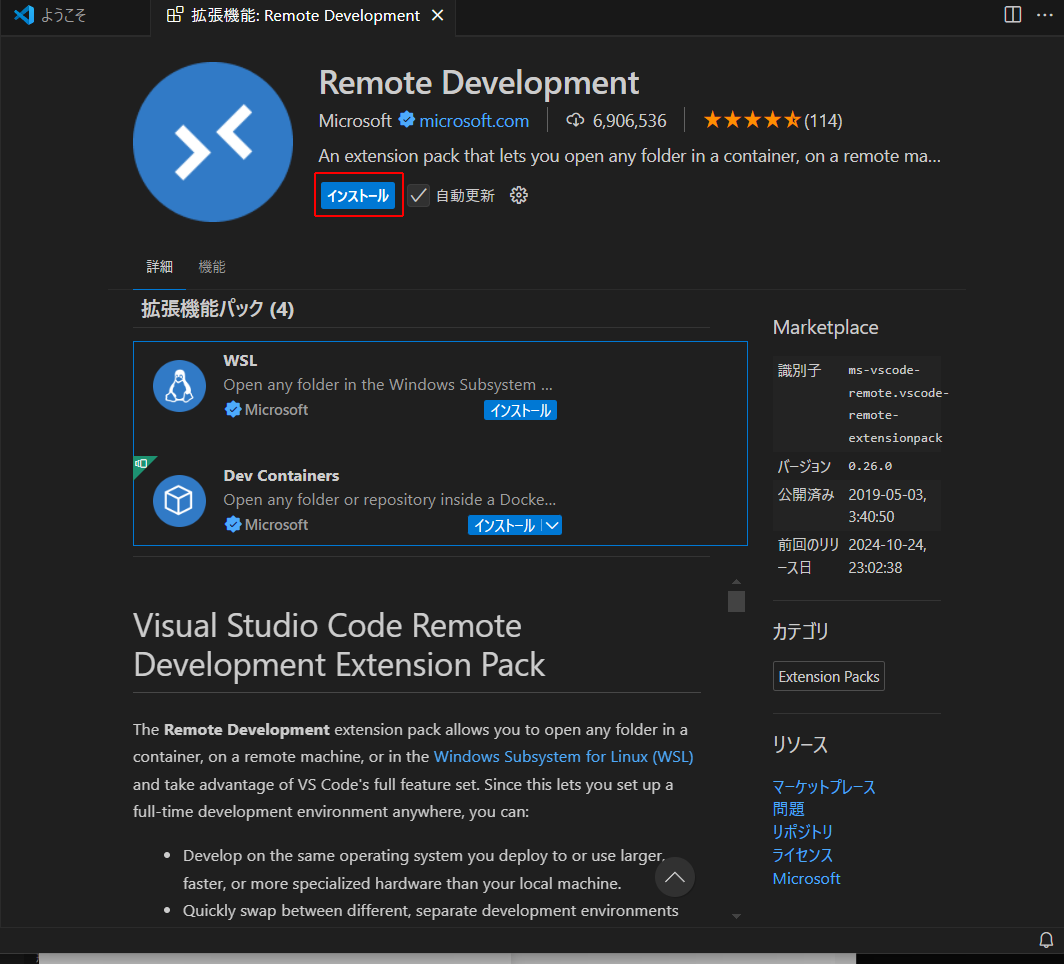The image size is (1064, 964).
Task: Click the WSL extension title
Action: coord(240,360)
